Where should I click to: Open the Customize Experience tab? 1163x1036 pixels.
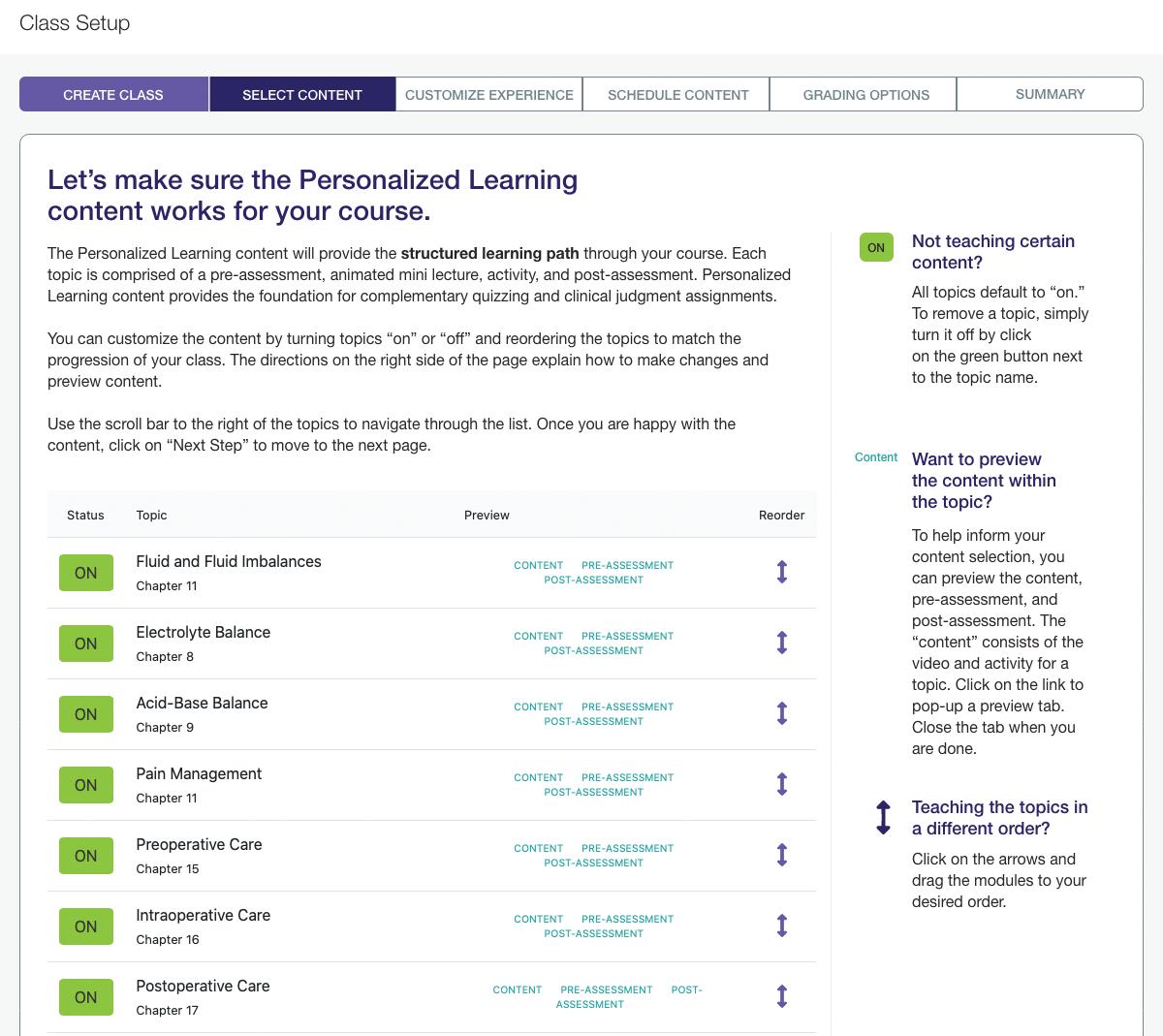pos(488,95)
